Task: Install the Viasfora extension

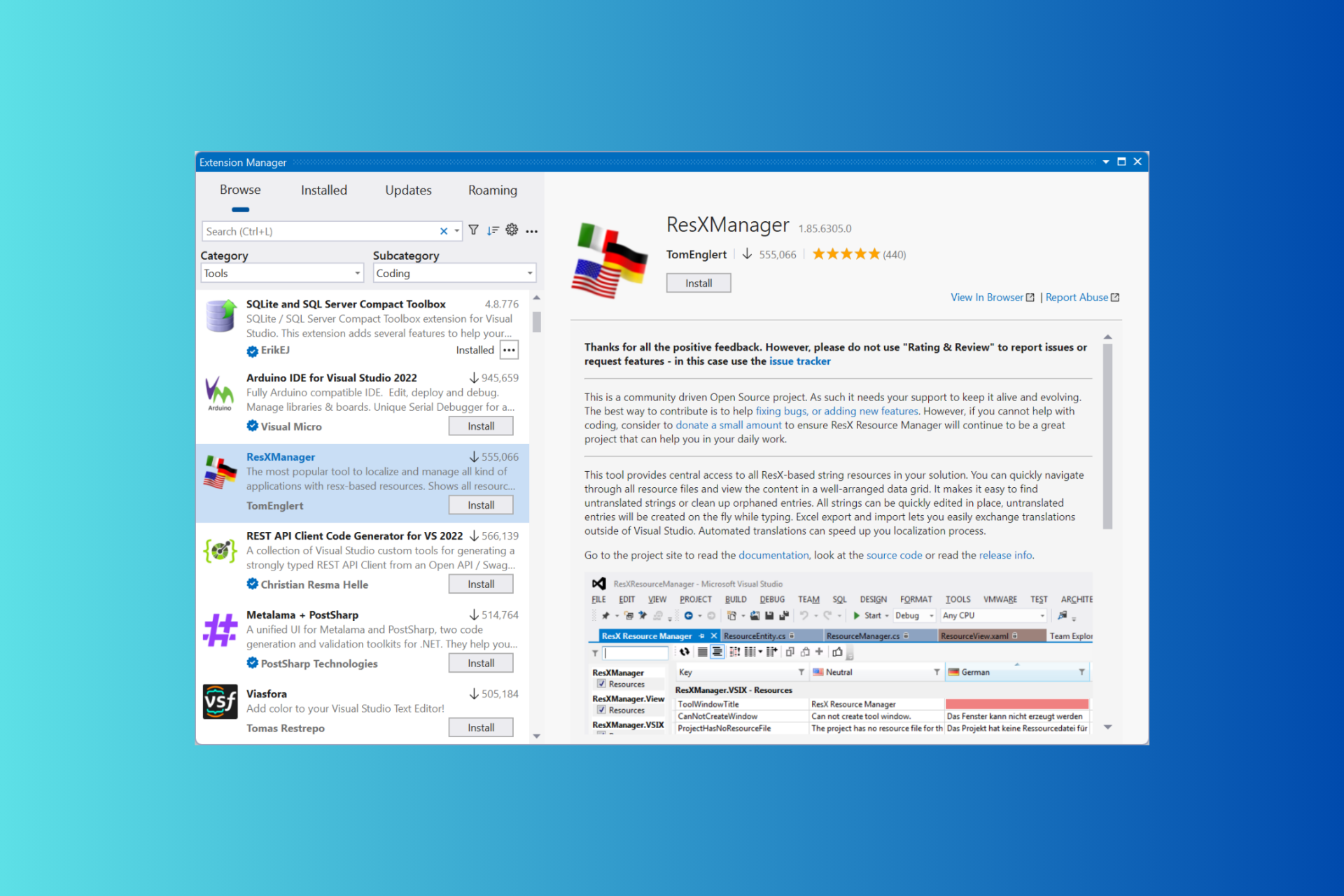Action: coord(481,727)
